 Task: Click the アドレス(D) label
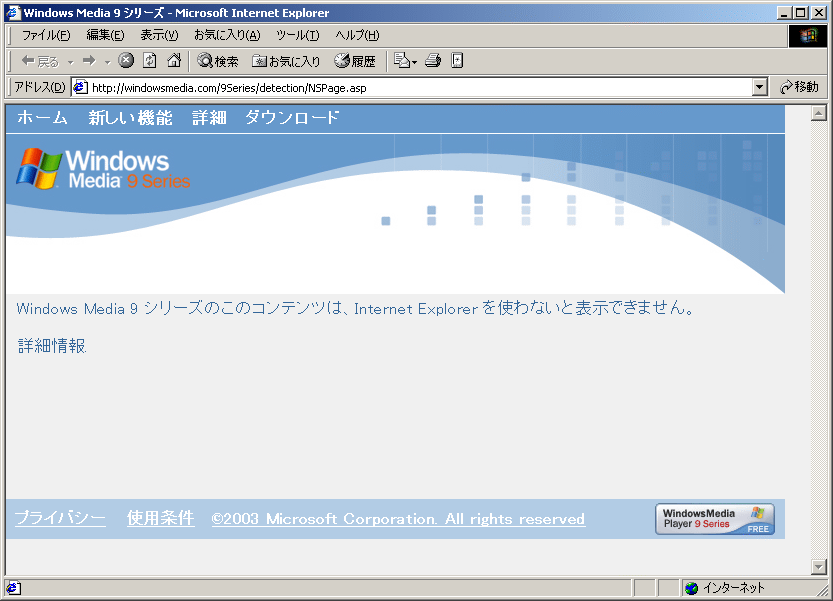pyautogui.click(x=40, y=87)
